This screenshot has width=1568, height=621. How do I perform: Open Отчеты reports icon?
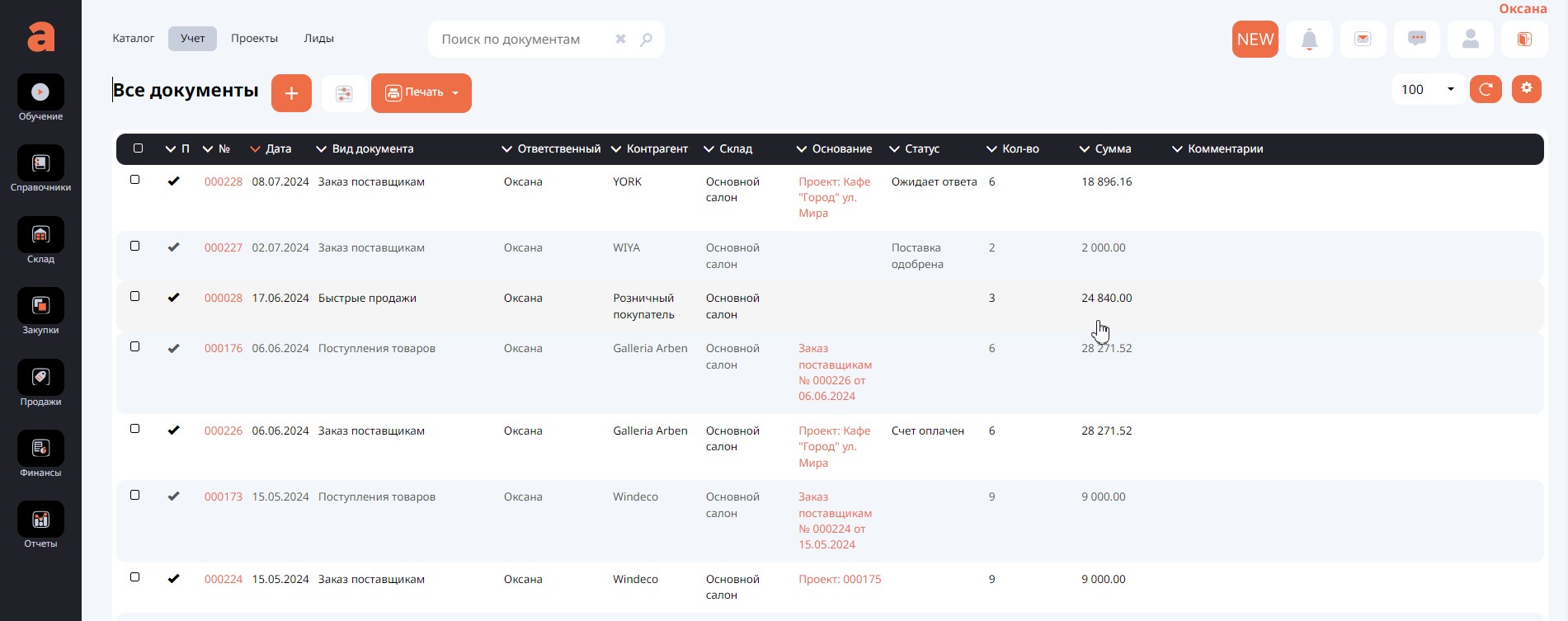pos(40,520)
